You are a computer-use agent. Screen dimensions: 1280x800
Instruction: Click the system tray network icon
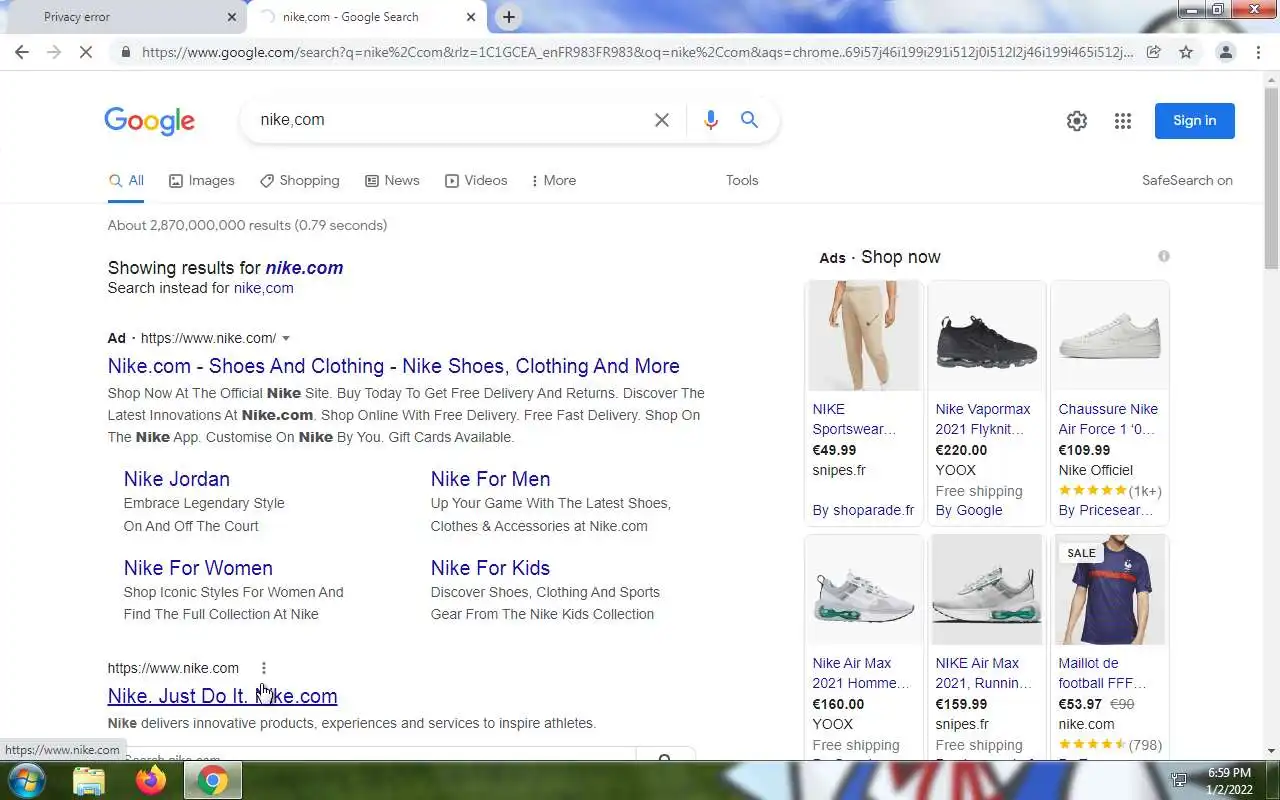[x=1179, y=780]
